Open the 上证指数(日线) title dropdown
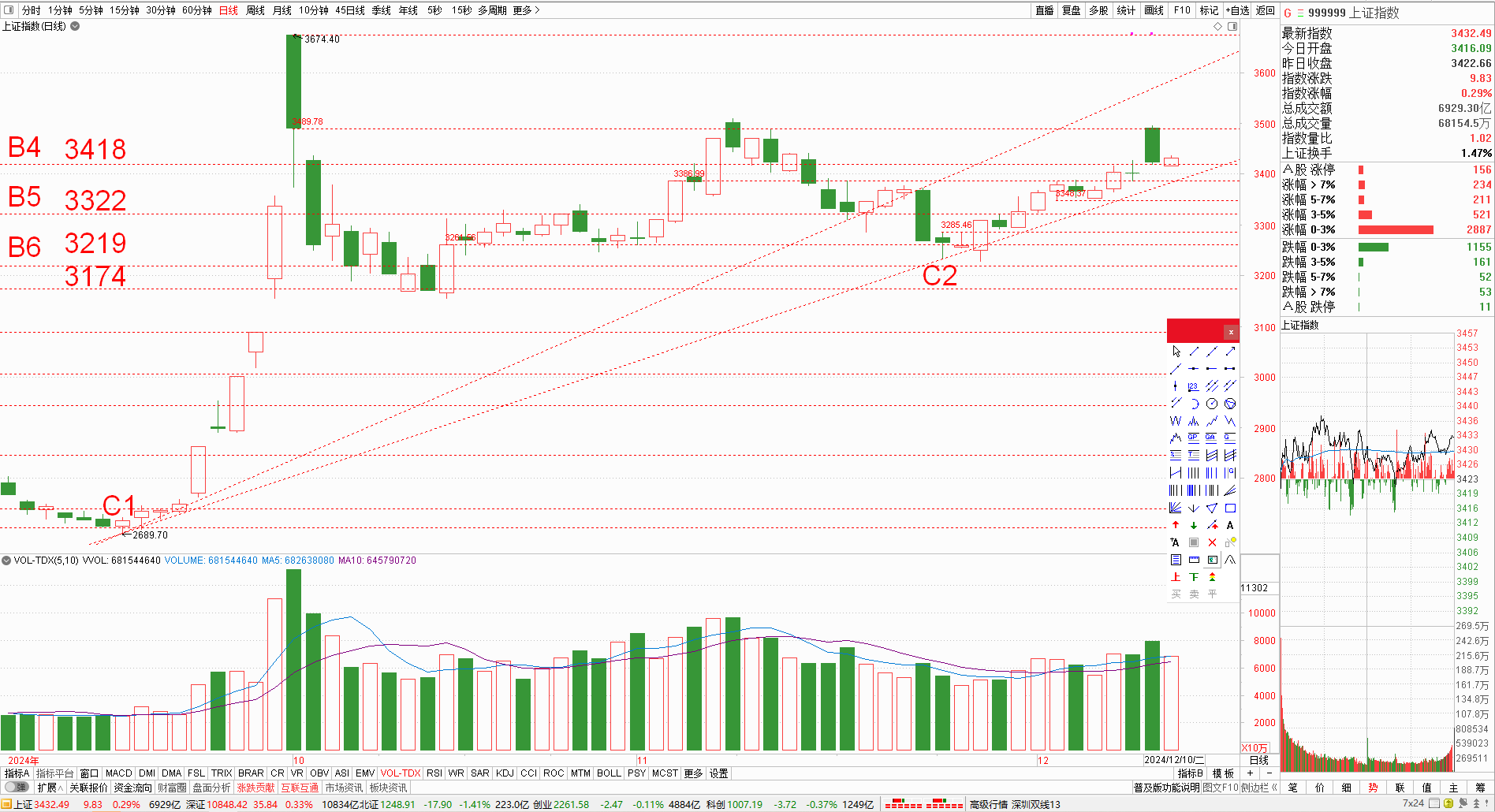The width and height of the screenshot is (1495, 812). [75, 26]
